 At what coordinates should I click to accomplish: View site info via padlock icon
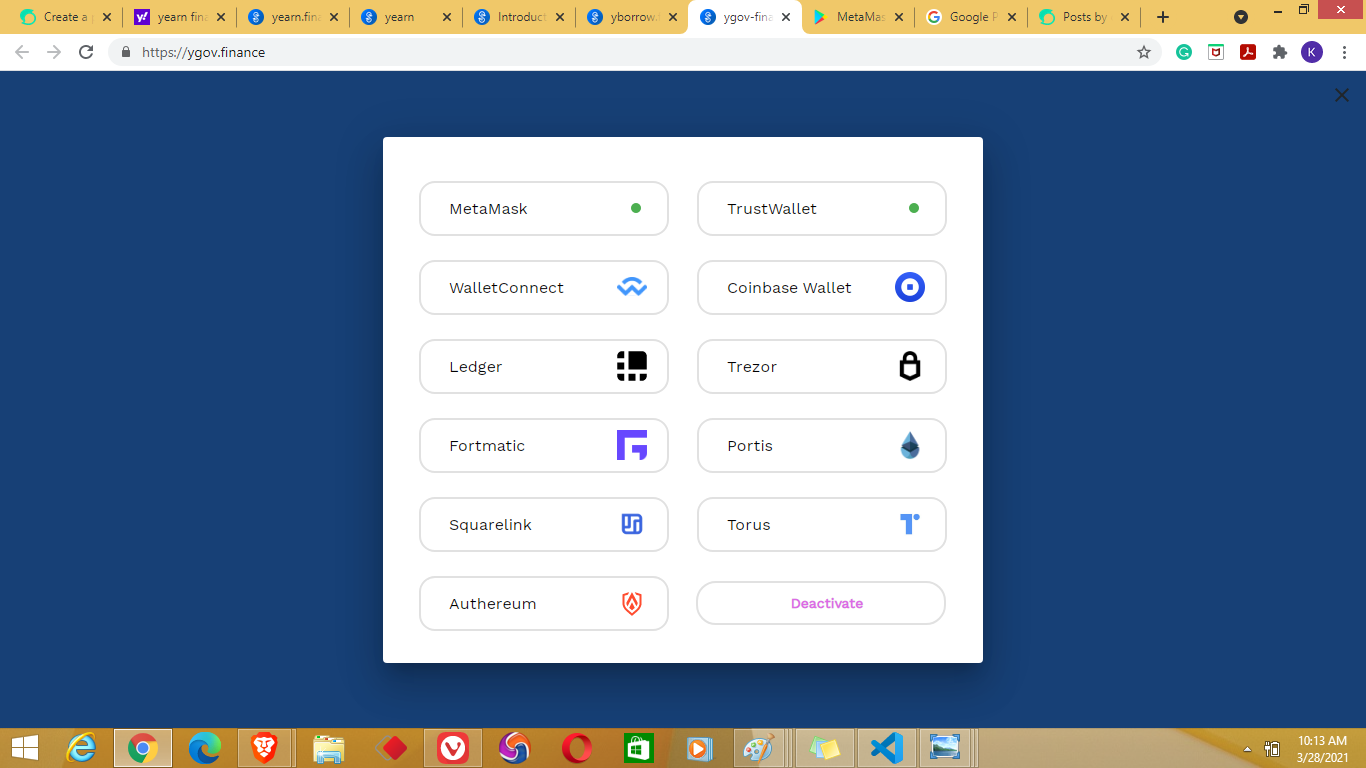pos(125,52)
